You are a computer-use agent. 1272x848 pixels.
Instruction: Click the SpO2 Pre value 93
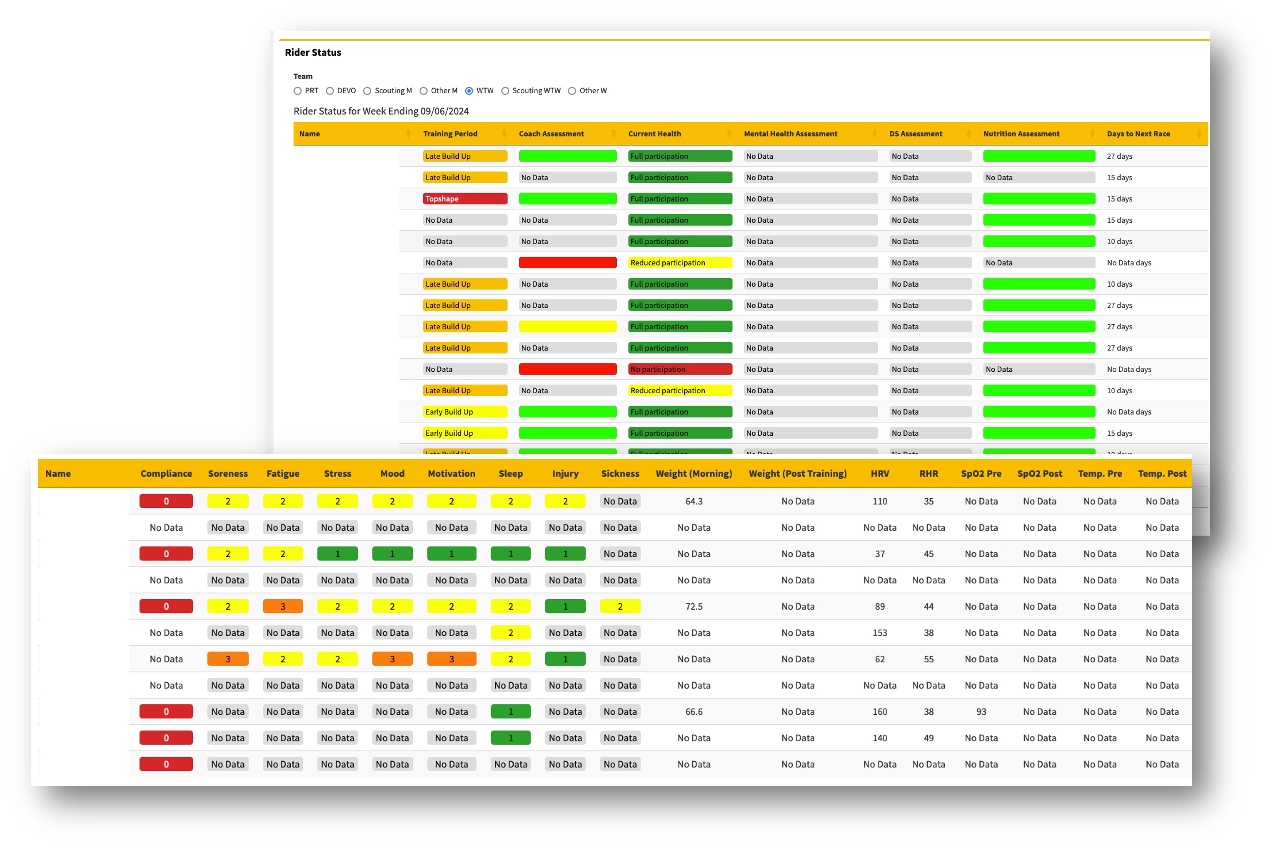[x=981, y=712]
